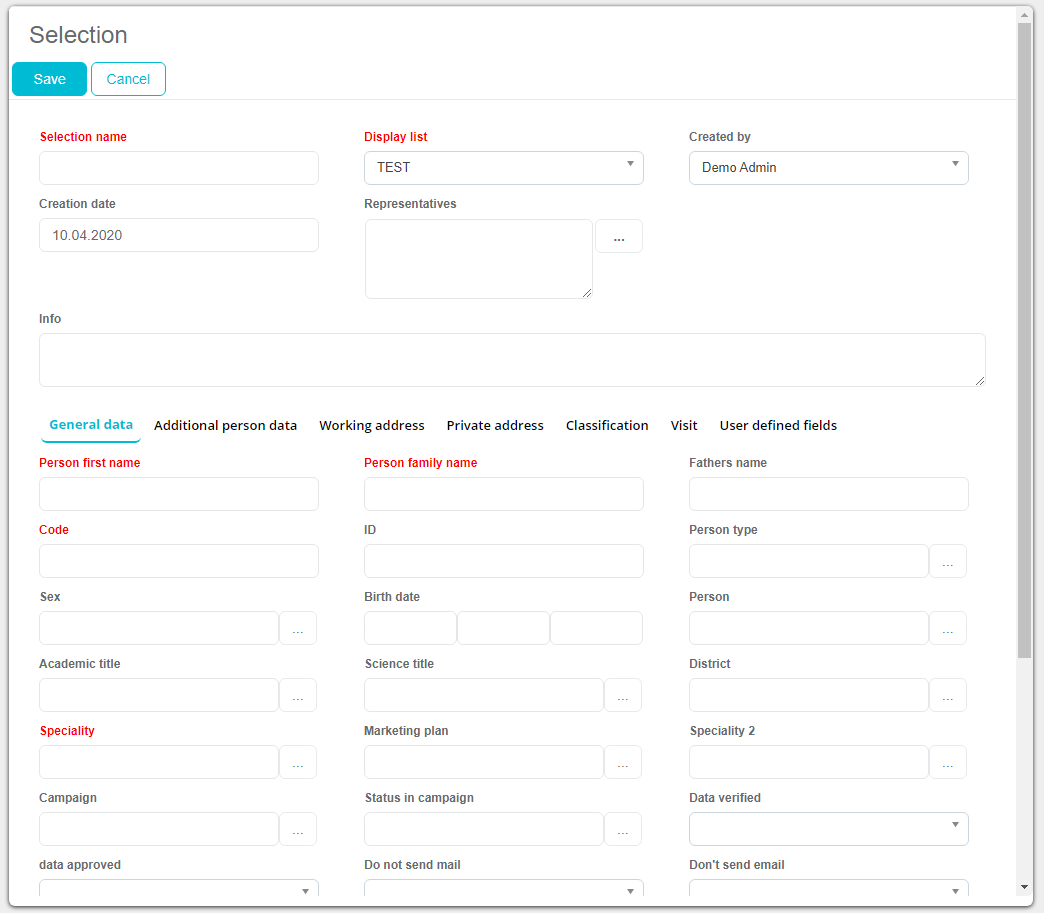Click the vertical scrollbar thumb
Image resolution: width=1044 pixels, height=913 pixels.
click(x=1024, y=340)
